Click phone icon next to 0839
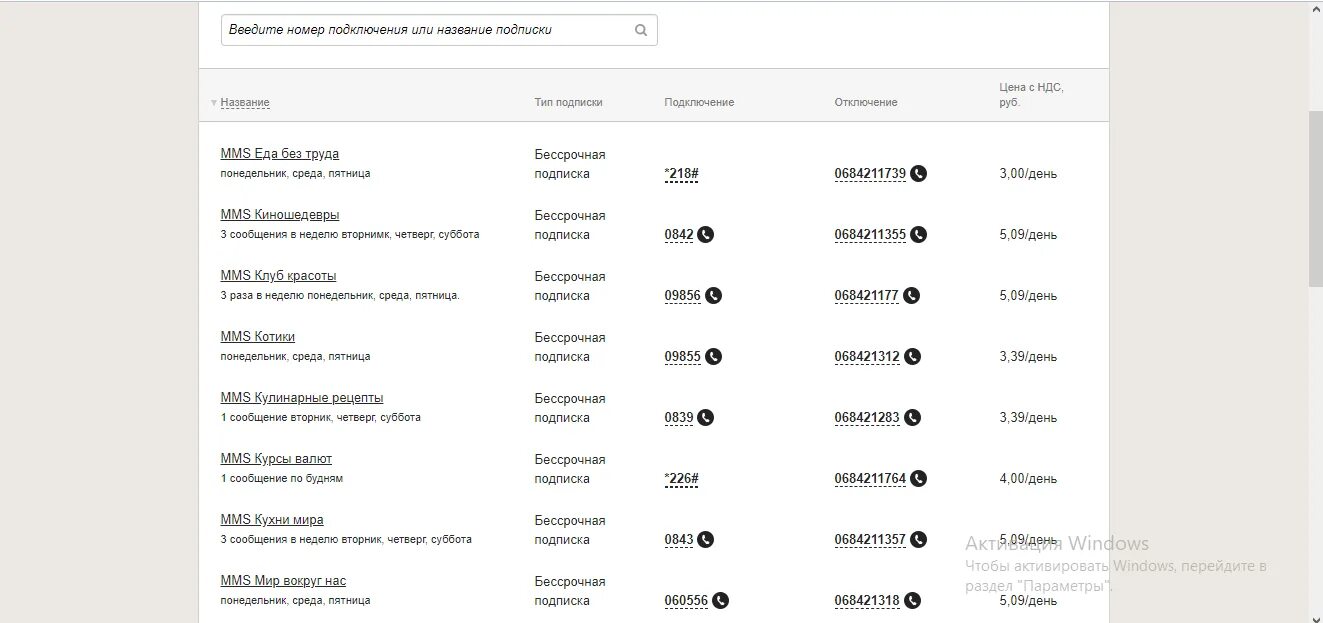This screenshot has width=1323, height=623. point(706,418)
